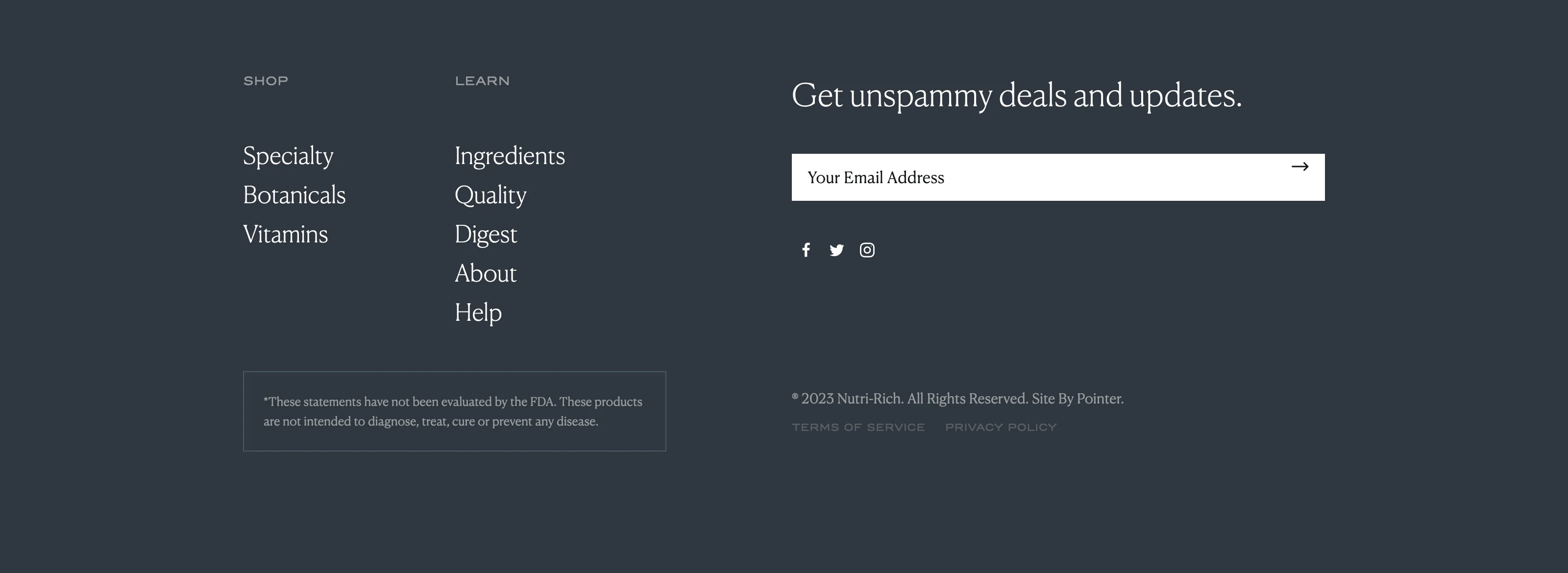Open the Help page link

coord(478,312)
